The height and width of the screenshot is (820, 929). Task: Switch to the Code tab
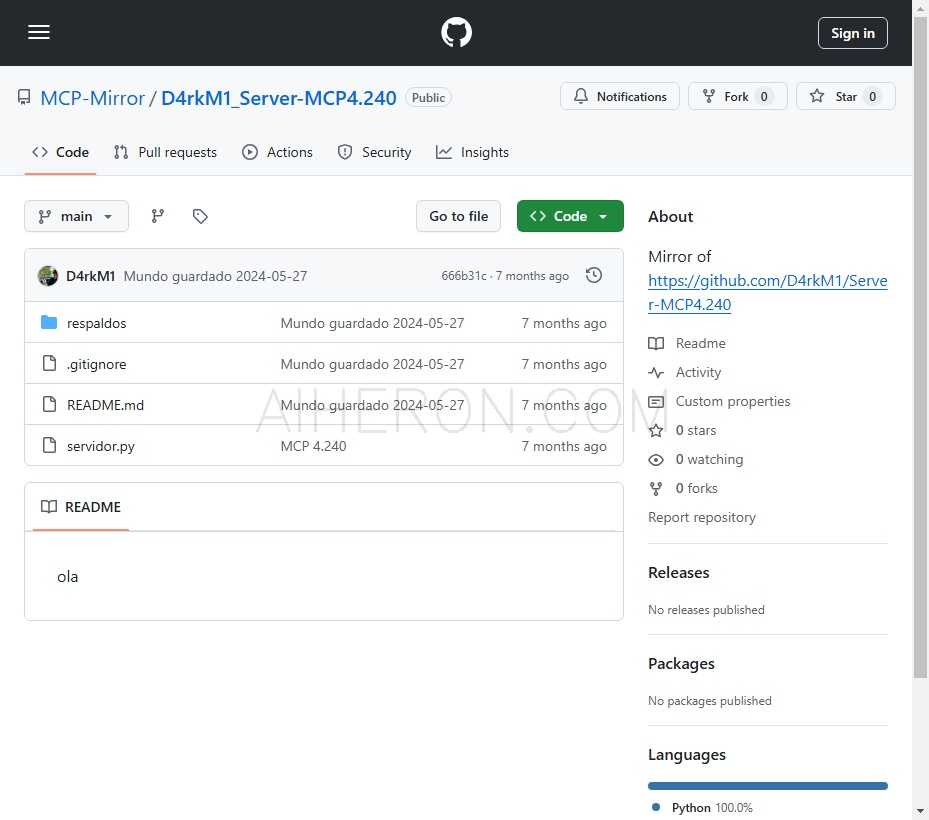click(x=60, y=152)
